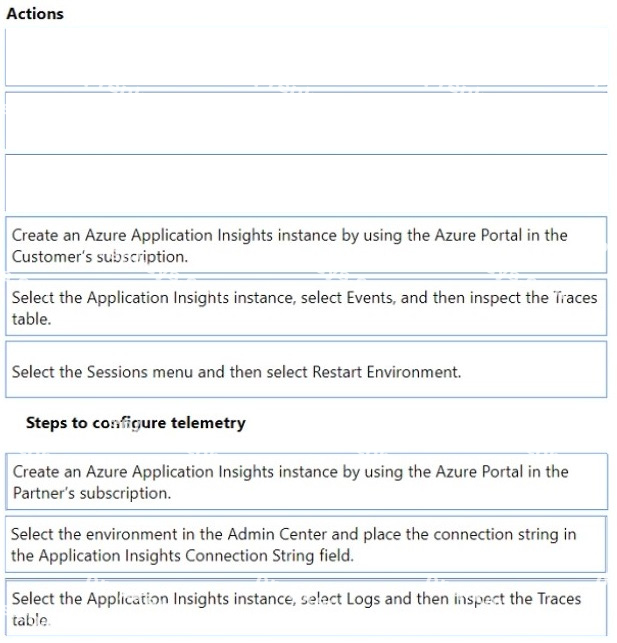Select the Customer's subscription Application Insights action

point(306,245)
